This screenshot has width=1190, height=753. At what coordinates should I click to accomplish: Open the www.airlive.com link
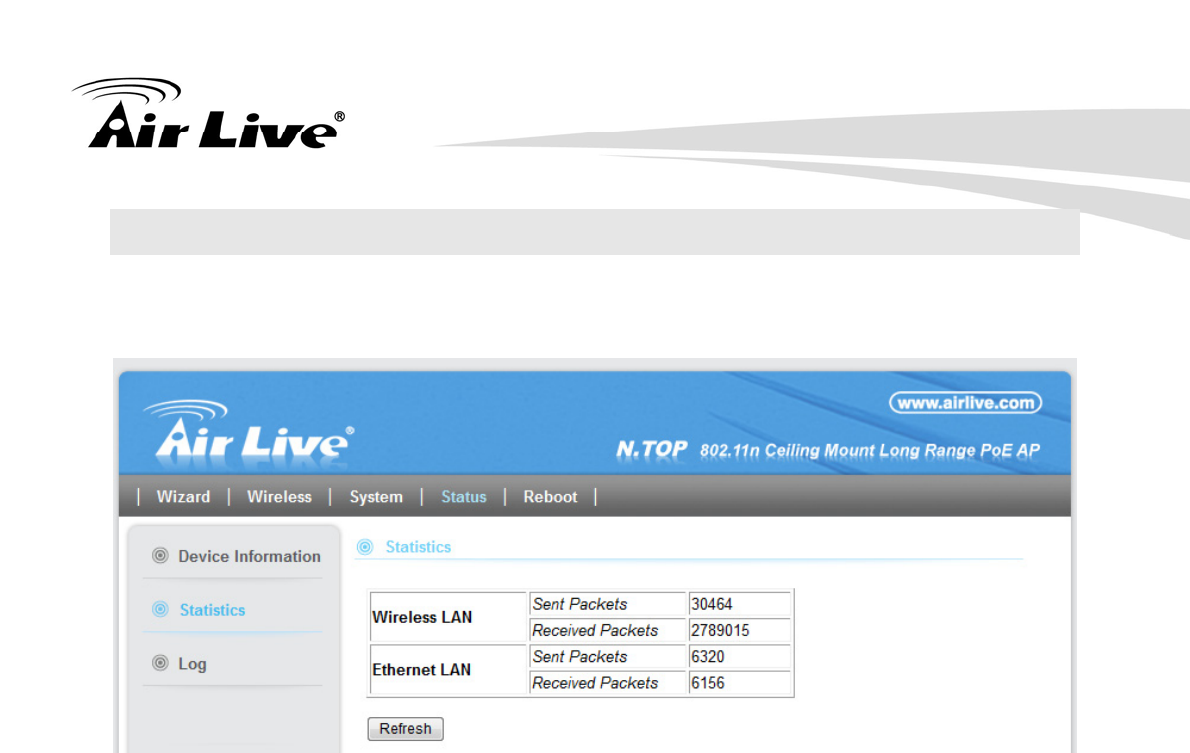click(x=965, y=403)
